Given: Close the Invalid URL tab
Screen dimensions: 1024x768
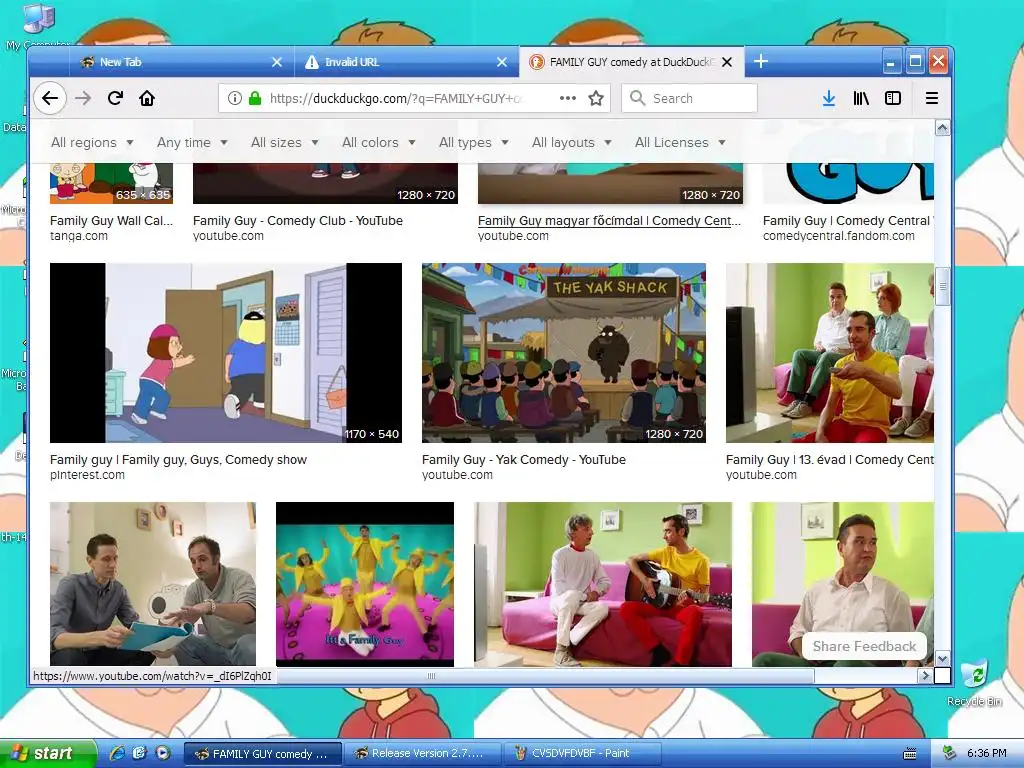Looking at the screenshot, I should coord(502,62).
